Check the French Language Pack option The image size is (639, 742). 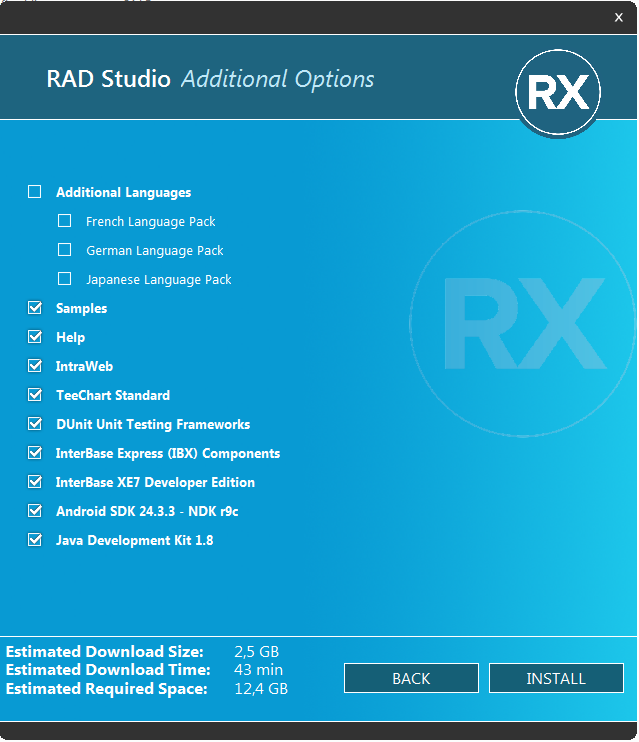(64, 221)
